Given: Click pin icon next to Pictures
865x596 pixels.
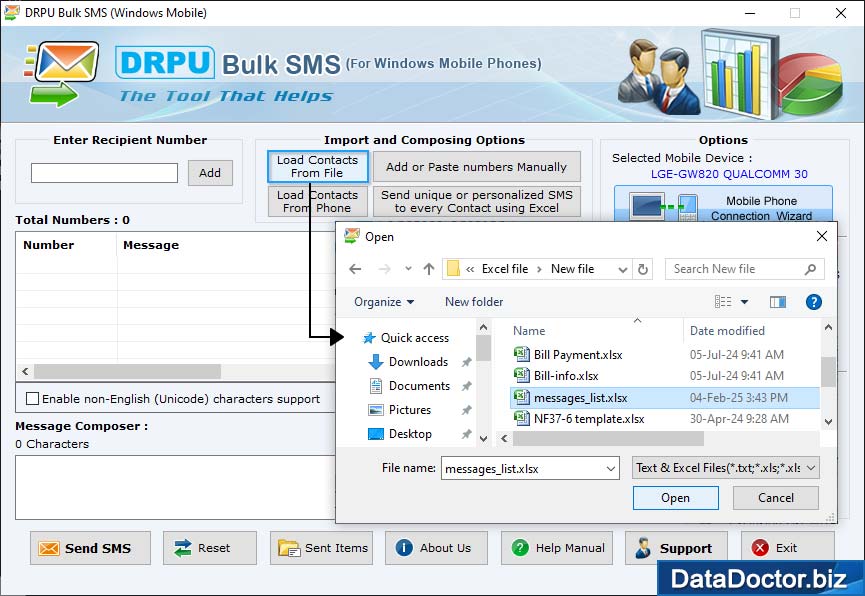Looking at the screenshot, I should coord(467,410).
